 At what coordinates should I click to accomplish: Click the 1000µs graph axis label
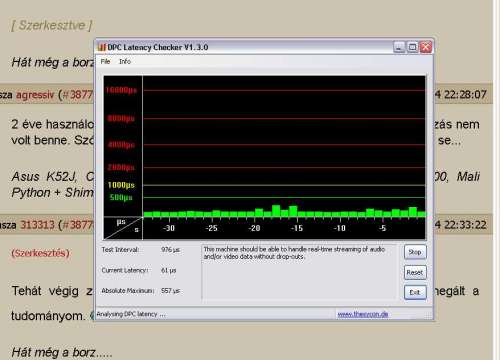(121, 185)
